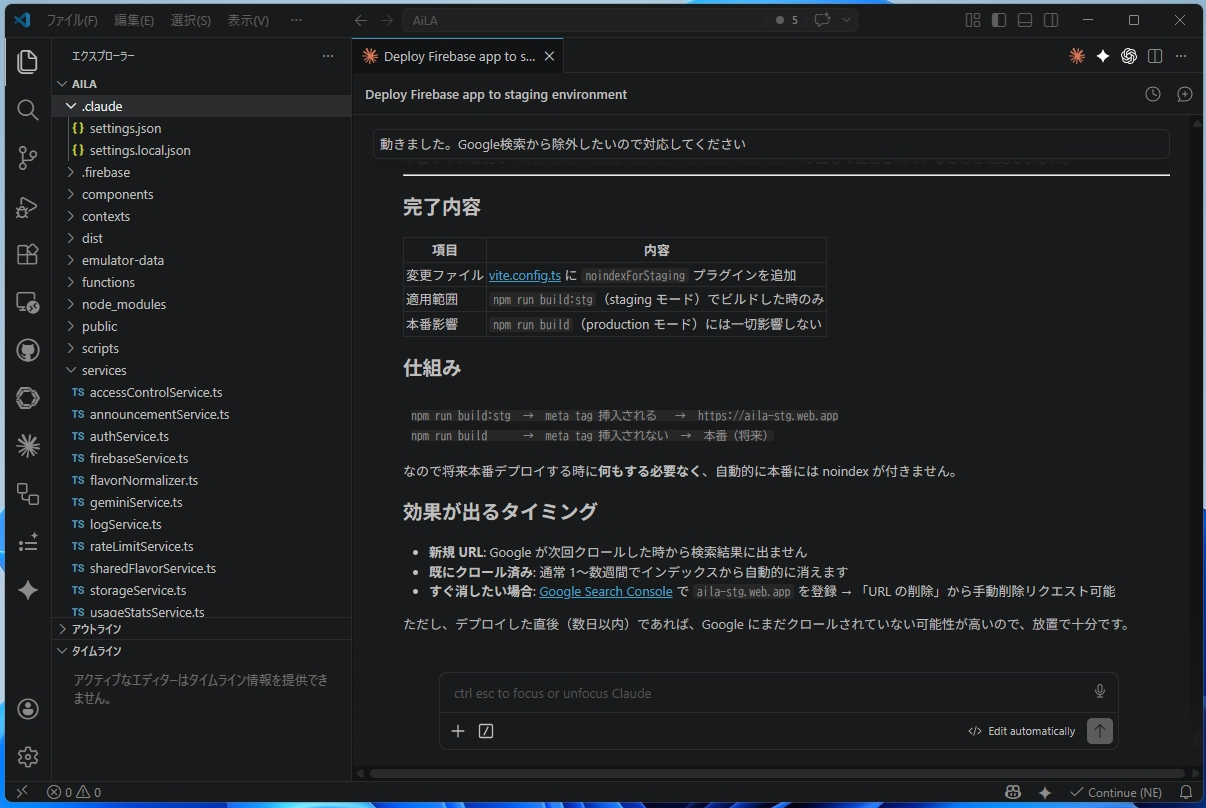The height and width of the screenshot is (808, 1206).
Task: Click the Copilot icon in status bar
Action: pos(1013,792)
